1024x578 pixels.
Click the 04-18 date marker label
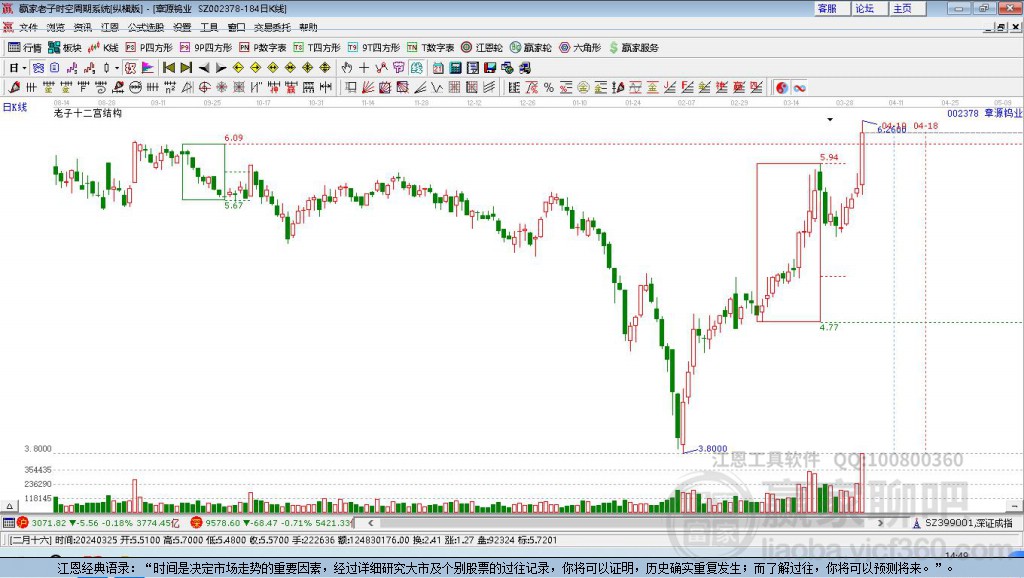coord(925,125)
